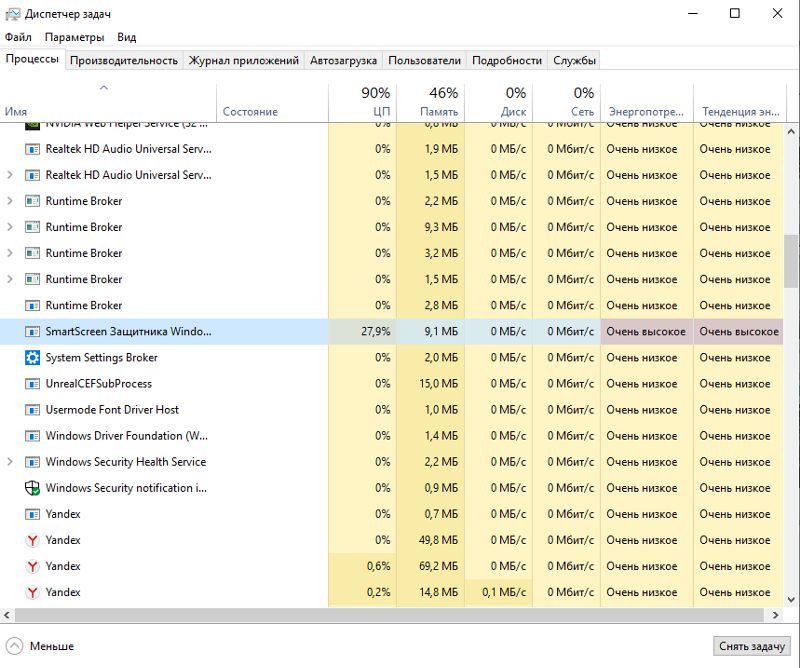Click the Usermode Font Driver Host icon
The width and height of the screenshot is (800, 668).
click(32, 410)
